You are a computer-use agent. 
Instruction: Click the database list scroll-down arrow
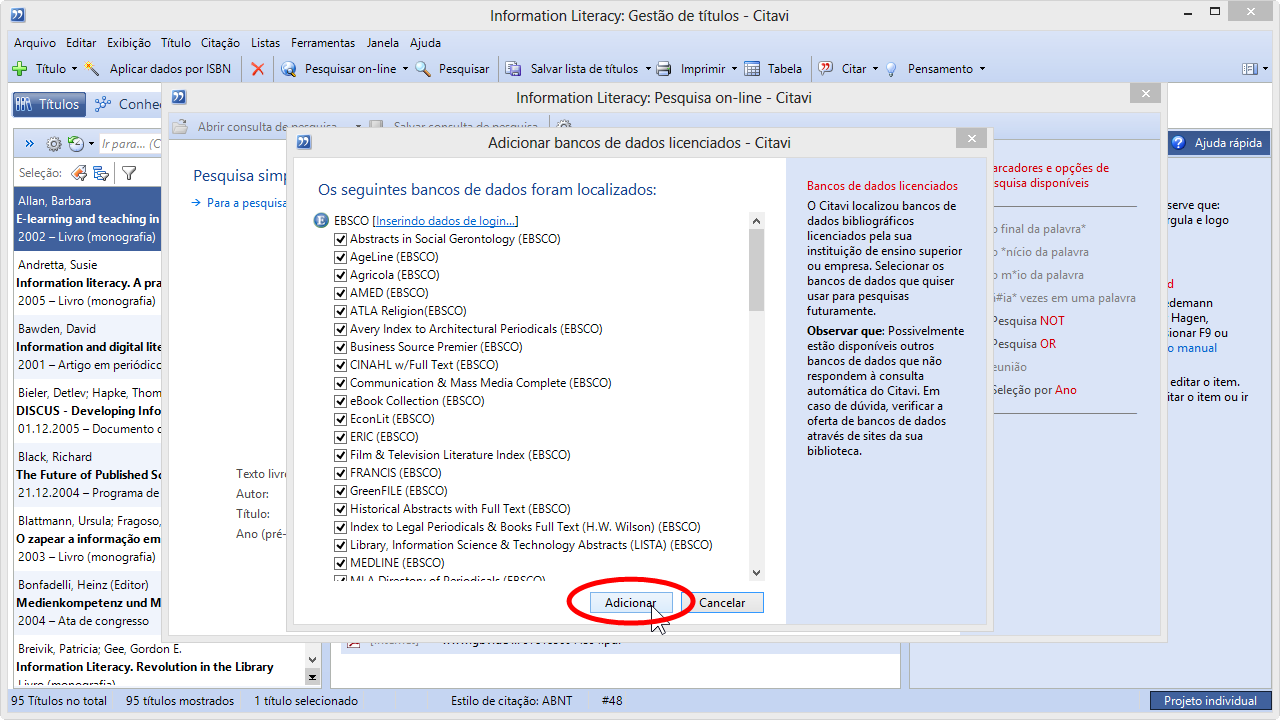tap(756, 573)
